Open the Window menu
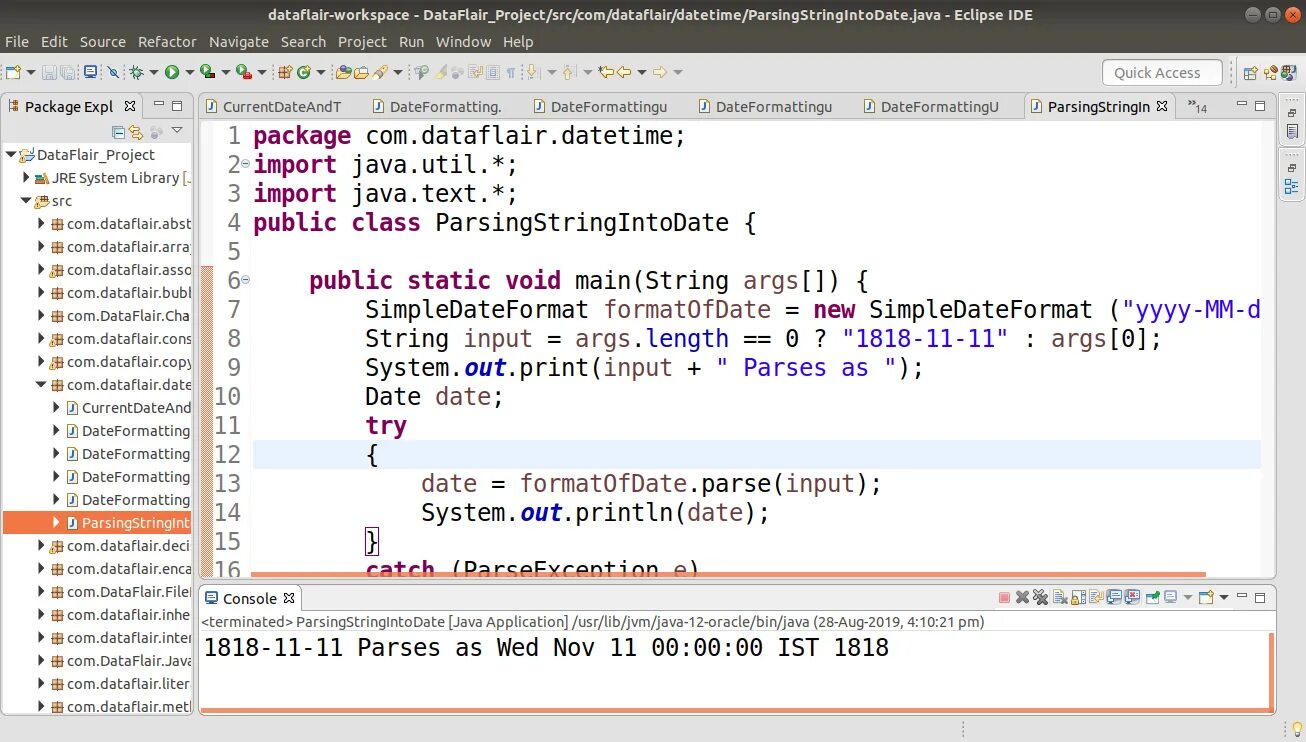 coord(463,42)
